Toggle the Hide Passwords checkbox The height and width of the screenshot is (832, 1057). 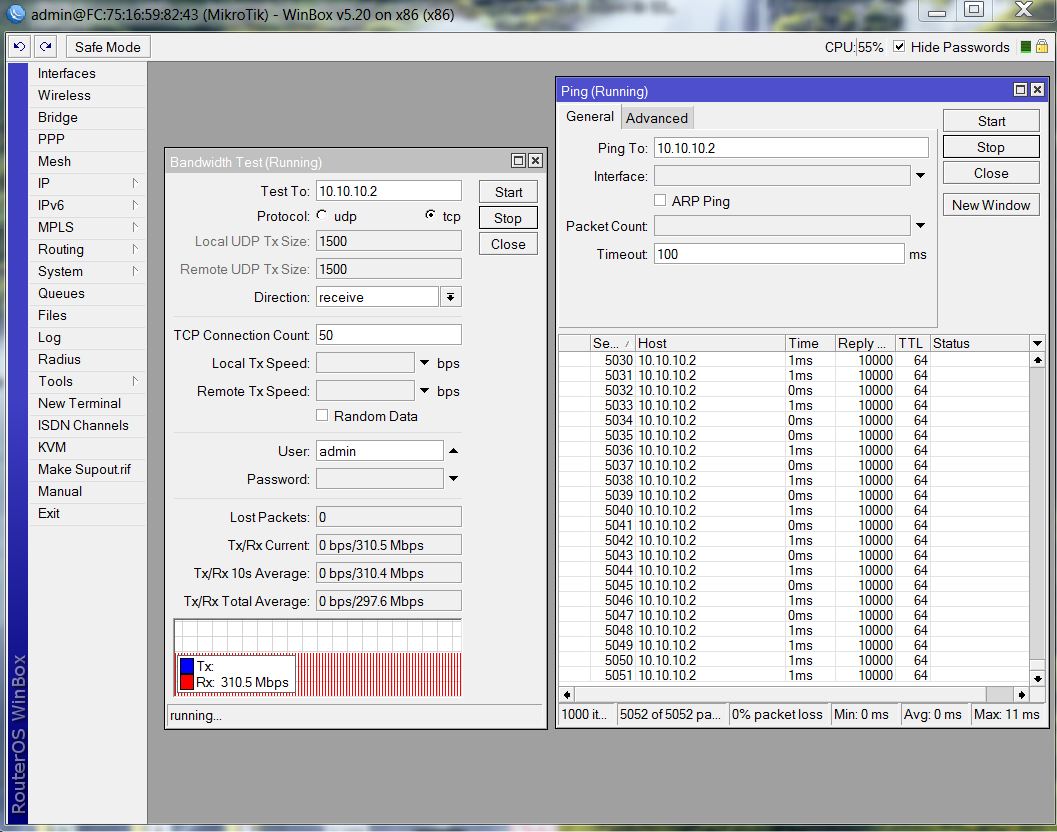[x=899, y=47]
